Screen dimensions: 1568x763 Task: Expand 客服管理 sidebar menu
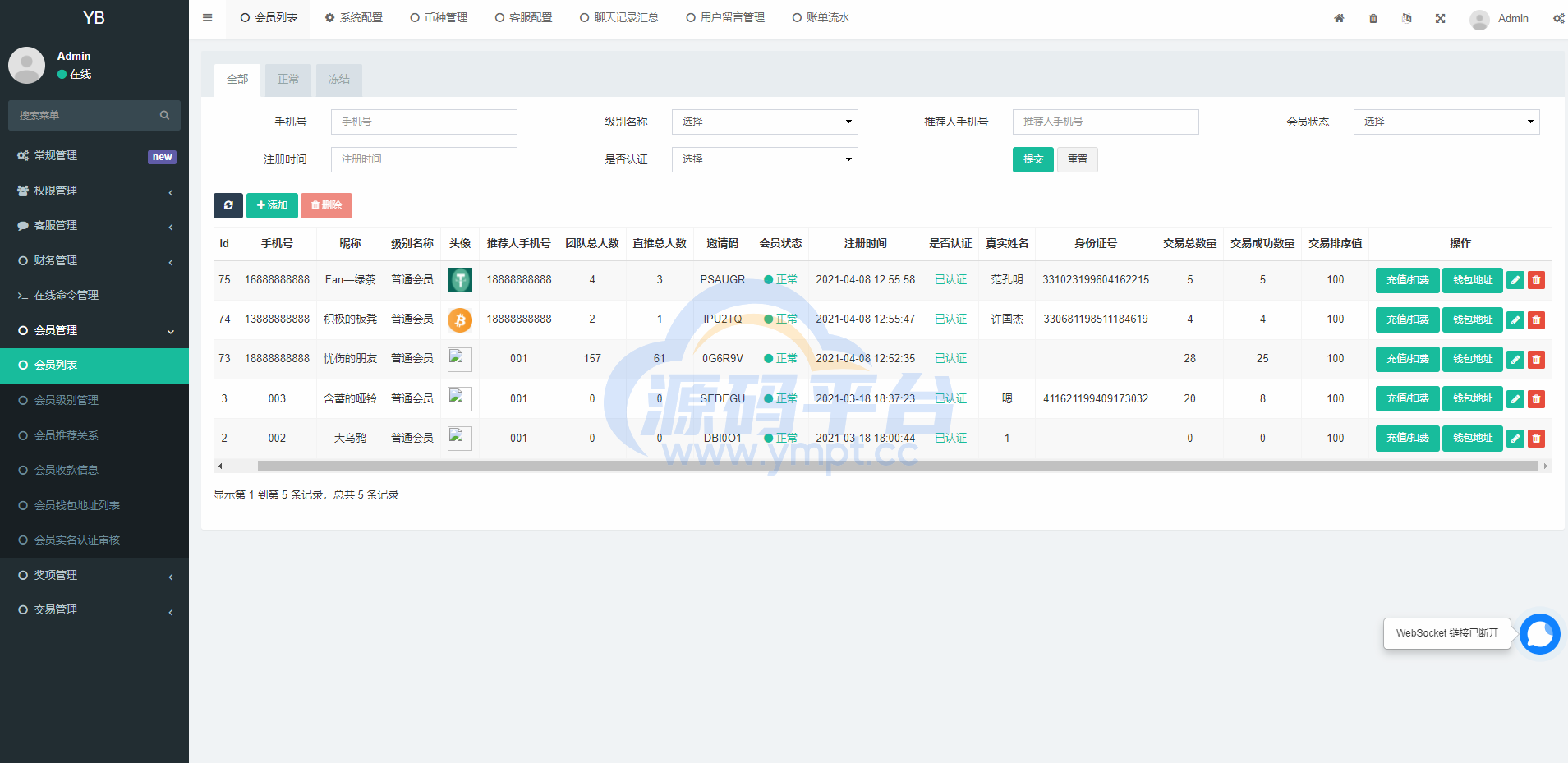(x=94, y=225)
